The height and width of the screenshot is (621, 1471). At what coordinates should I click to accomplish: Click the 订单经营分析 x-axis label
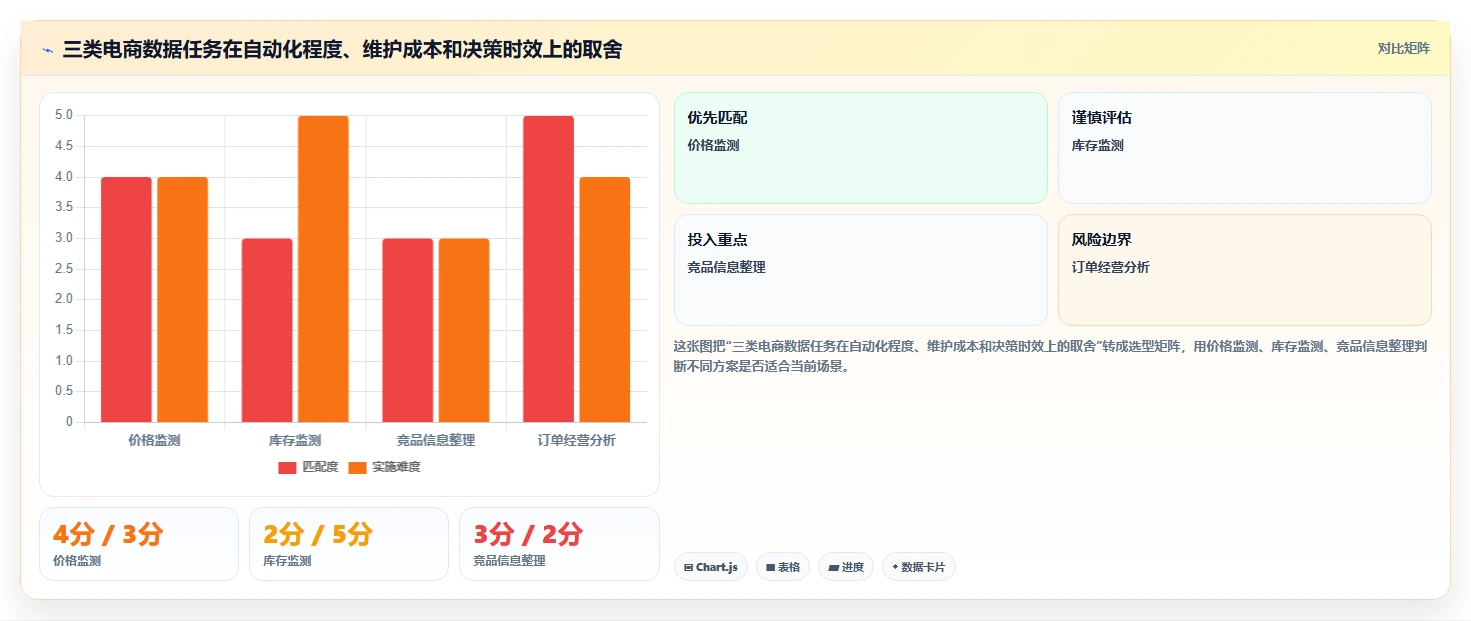[577, 440]
